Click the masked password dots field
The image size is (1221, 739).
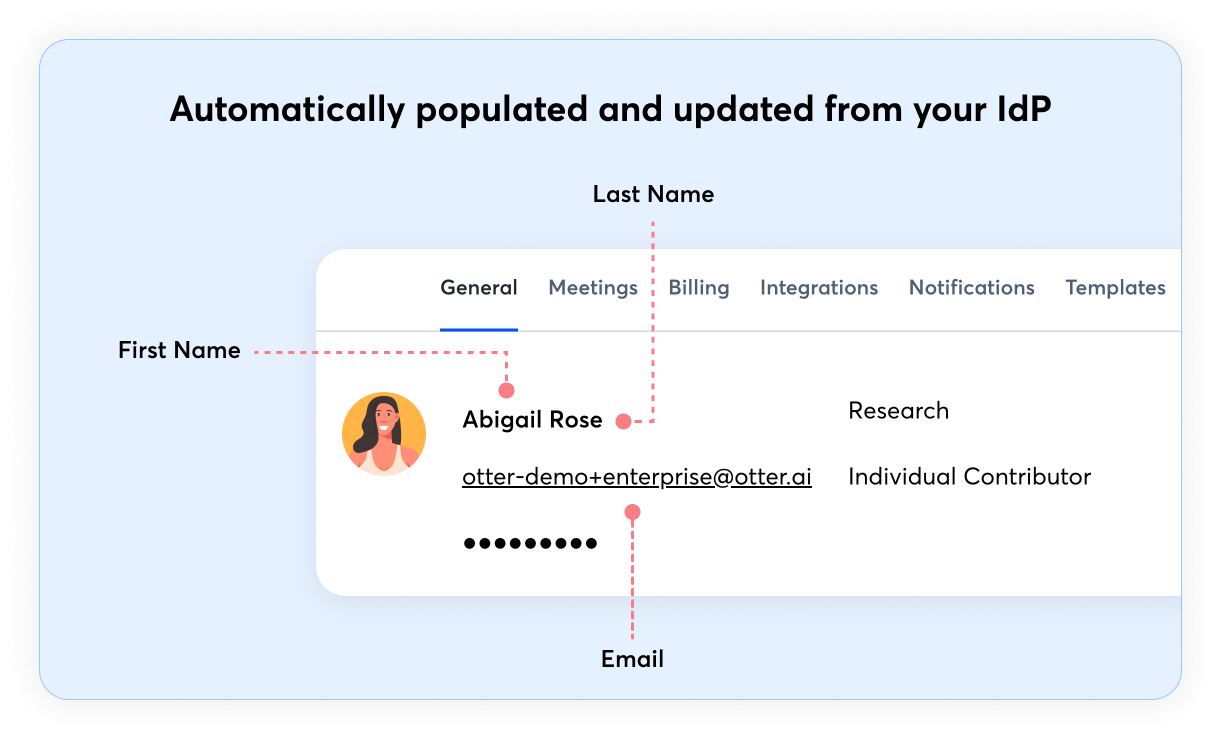530,544
